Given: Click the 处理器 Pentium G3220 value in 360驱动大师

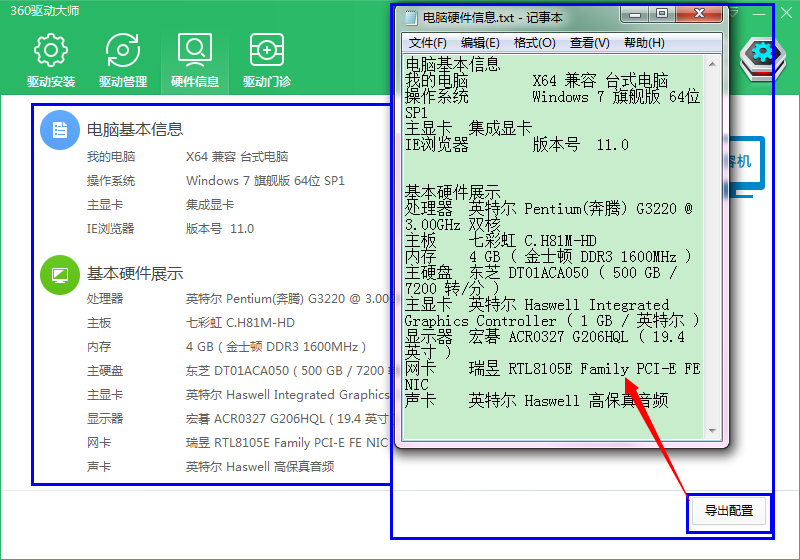Looking at the screenshot, I should tap(288, 299).
